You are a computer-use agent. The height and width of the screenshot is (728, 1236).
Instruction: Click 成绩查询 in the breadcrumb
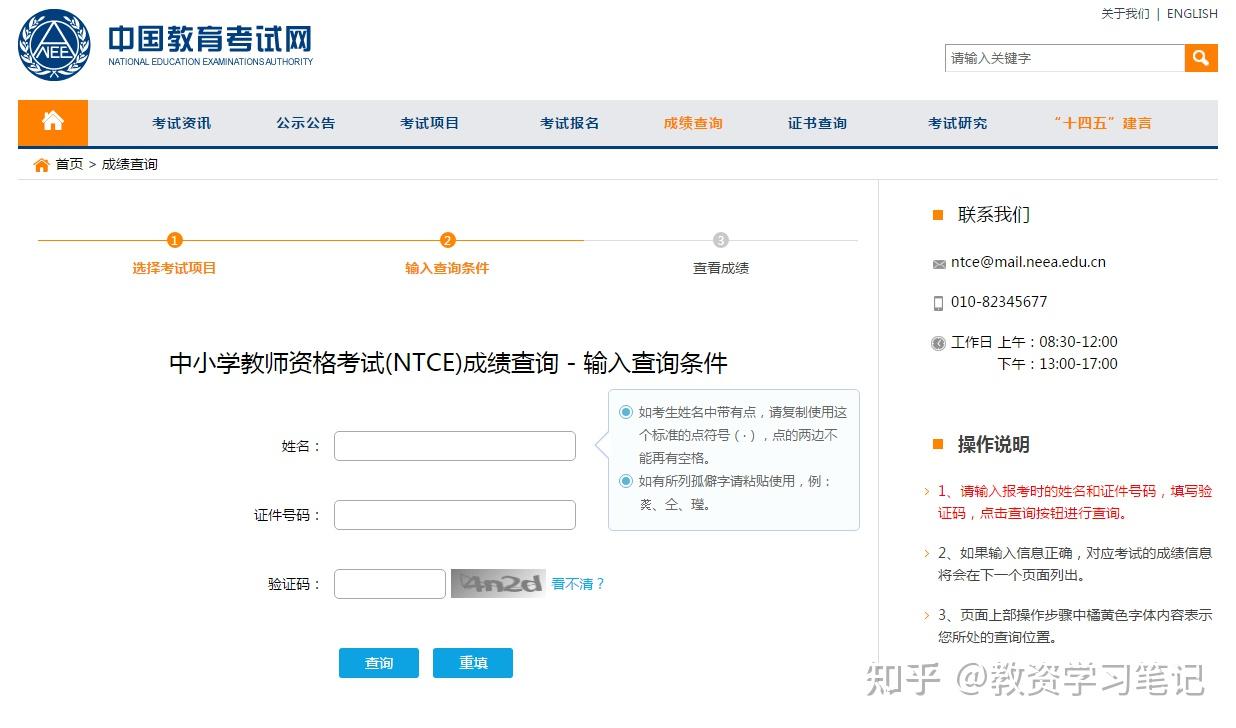click(x=130, y=164)
